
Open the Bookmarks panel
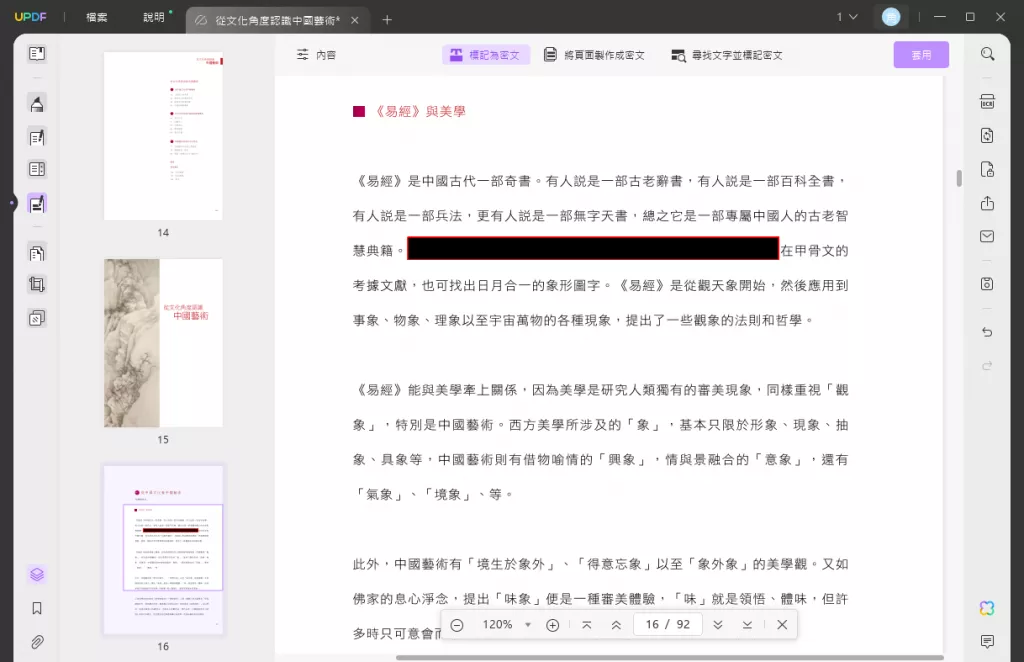tap(37, 608)
